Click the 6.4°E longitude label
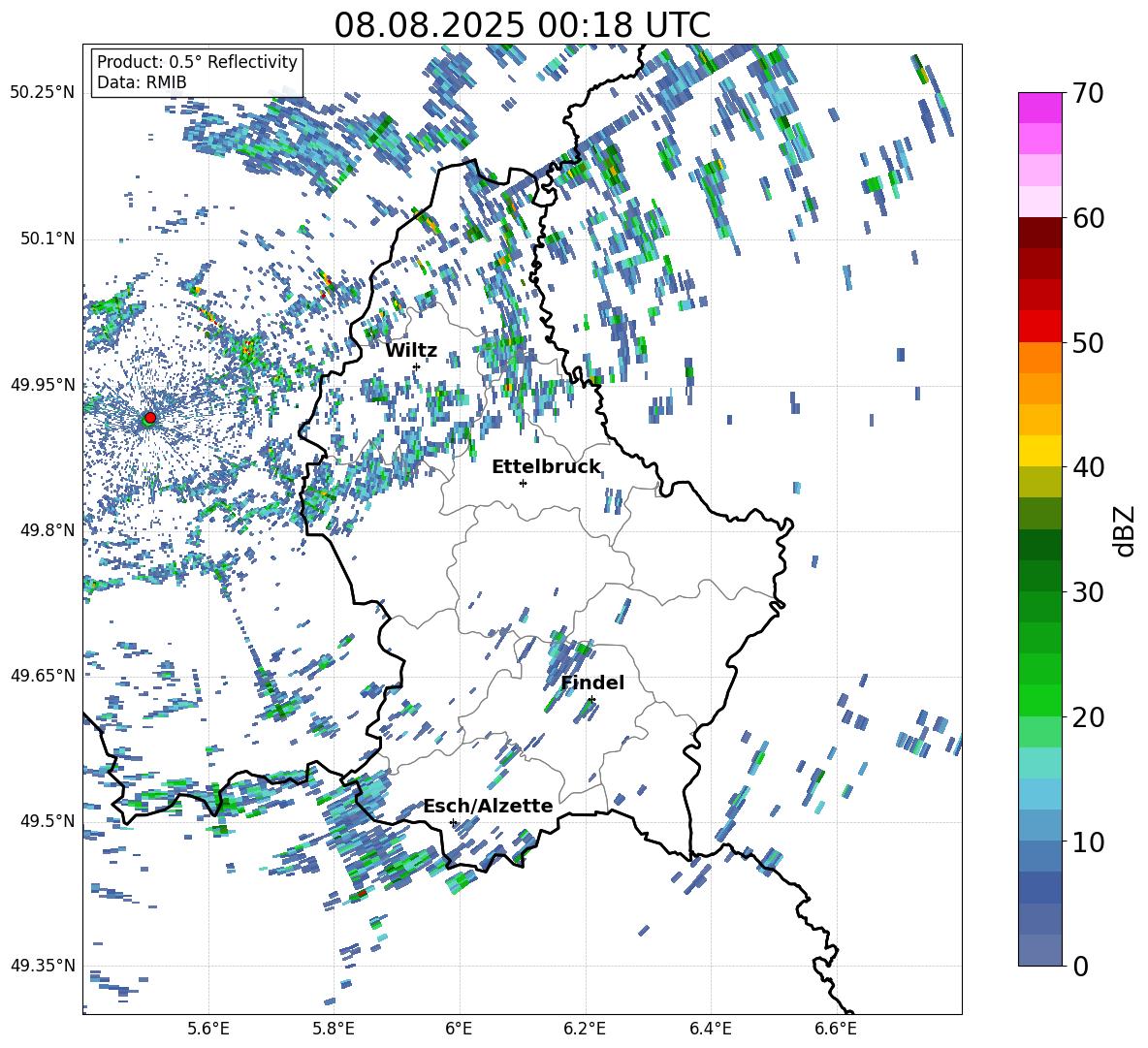The width and height of the screenshot is (1148, 1048). pos(710,1029)
